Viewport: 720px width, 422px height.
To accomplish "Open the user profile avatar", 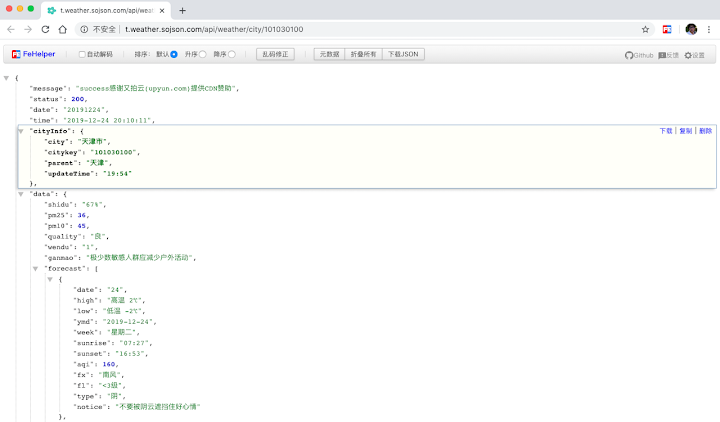I will point(691,29).
